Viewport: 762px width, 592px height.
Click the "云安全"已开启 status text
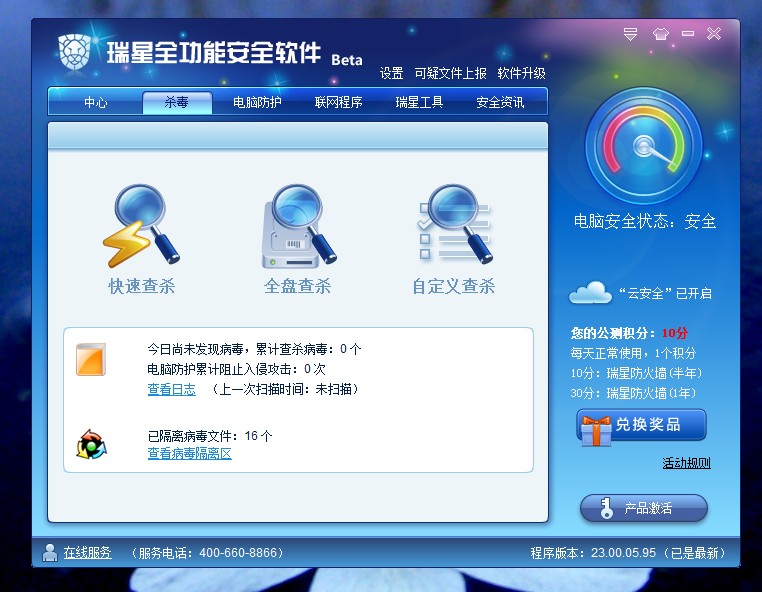click(x=665, y=294)
